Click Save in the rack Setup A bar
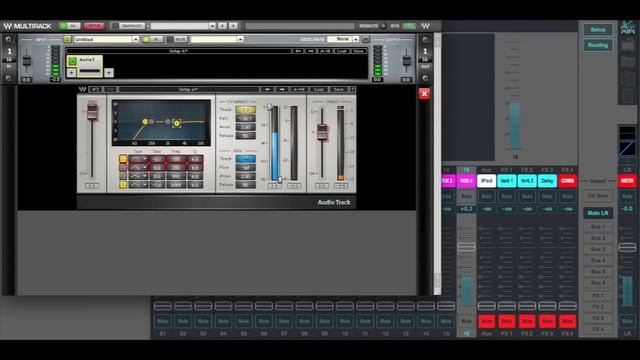This screenshot has height=360, width=640. point(358,51)
